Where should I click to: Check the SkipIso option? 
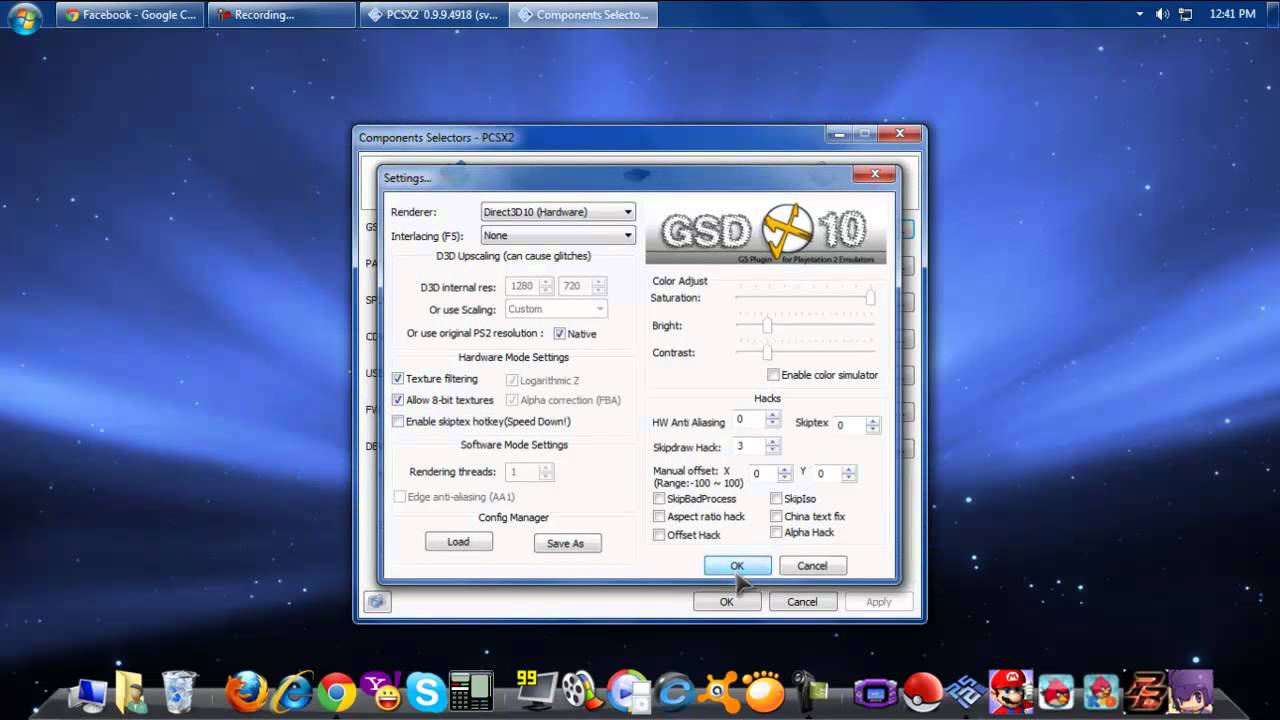(776, 499)
